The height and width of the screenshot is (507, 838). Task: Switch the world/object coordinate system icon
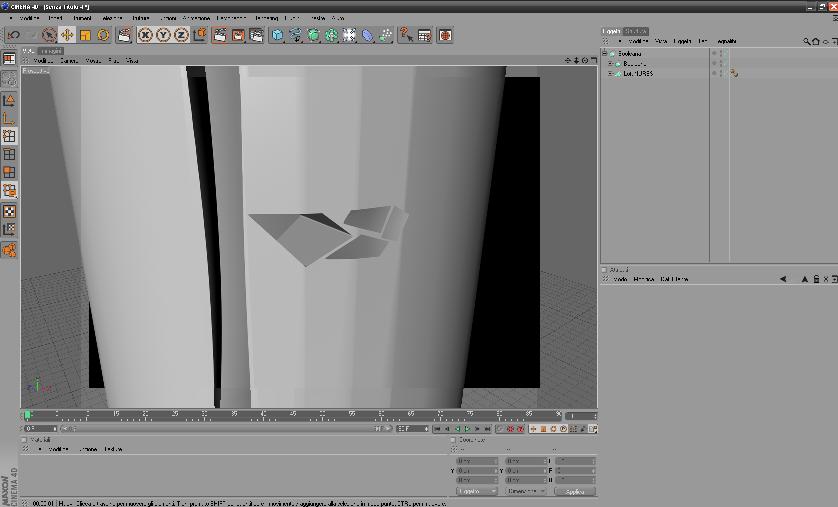pyautogui.click(x=200, y=35)
